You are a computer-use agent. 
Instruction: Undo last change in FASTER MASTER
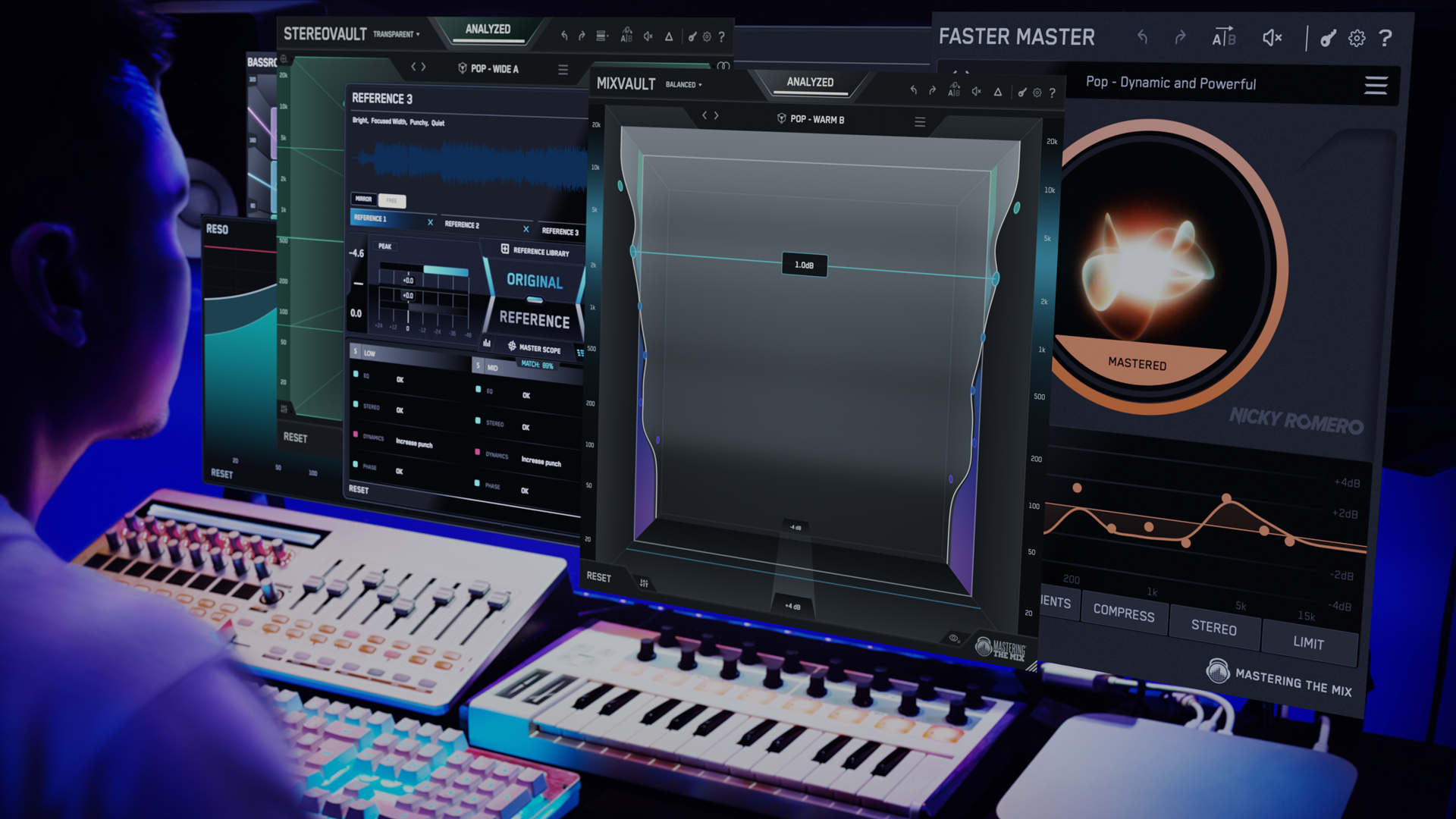coord(1142,36)
